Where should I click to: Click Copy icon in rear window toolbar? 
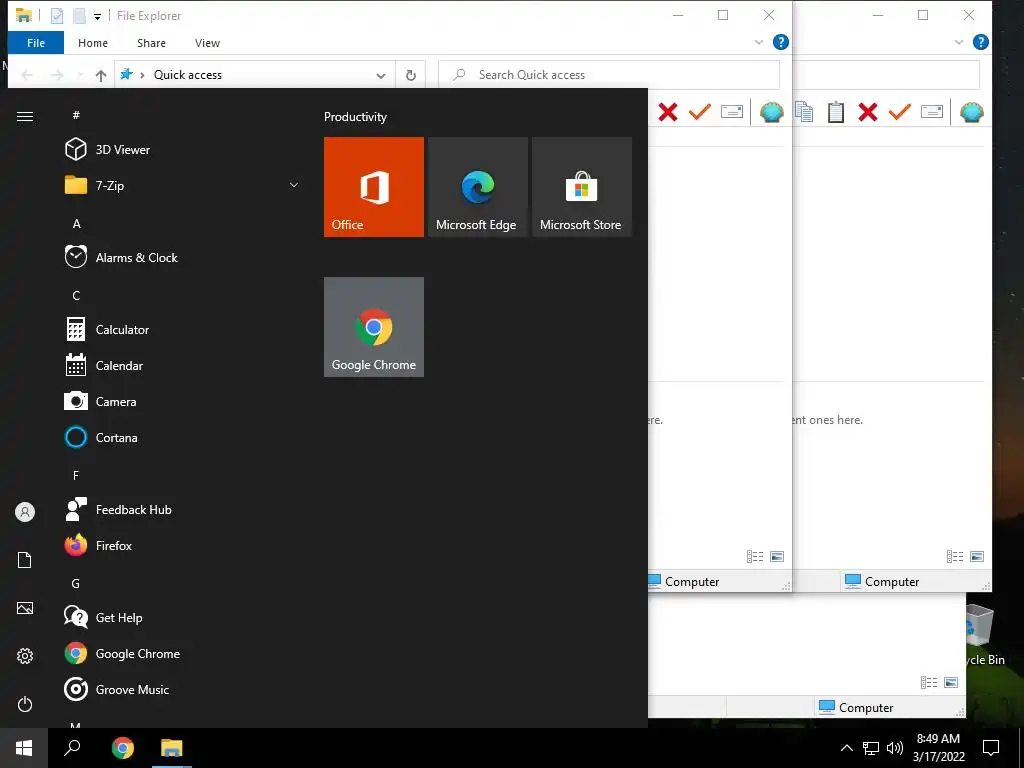tap(805, 112)
